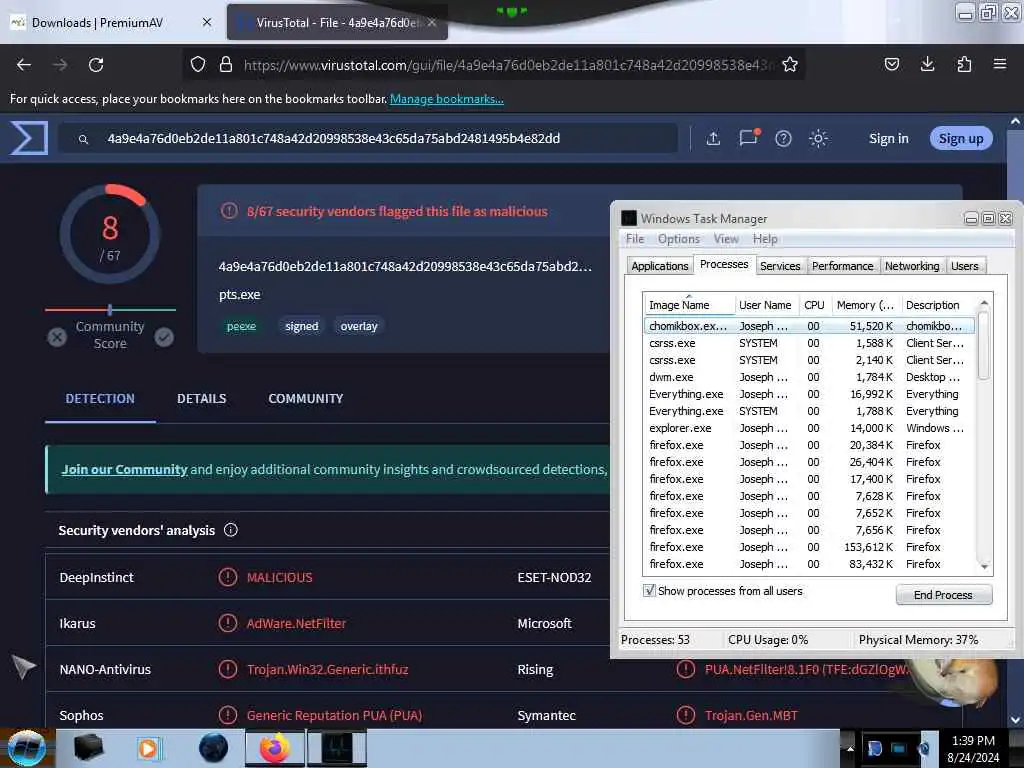Viewport: 1024px width, 768px height.
Task: Click the VirusTotal search magnifier icon
Action: (x=84, y=139)
